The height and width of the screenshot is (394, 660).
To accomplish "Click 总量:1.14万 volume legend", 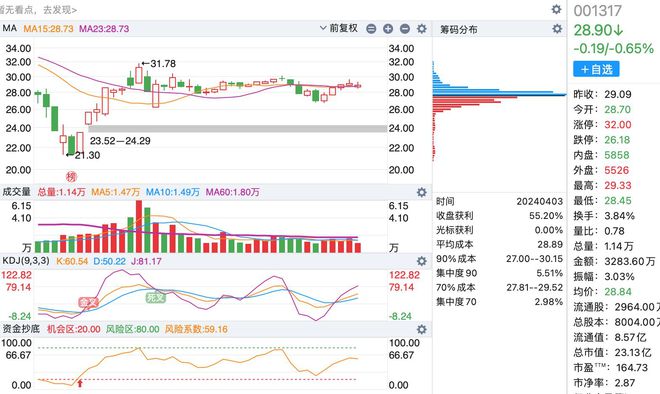I will [x=61, y=192].
